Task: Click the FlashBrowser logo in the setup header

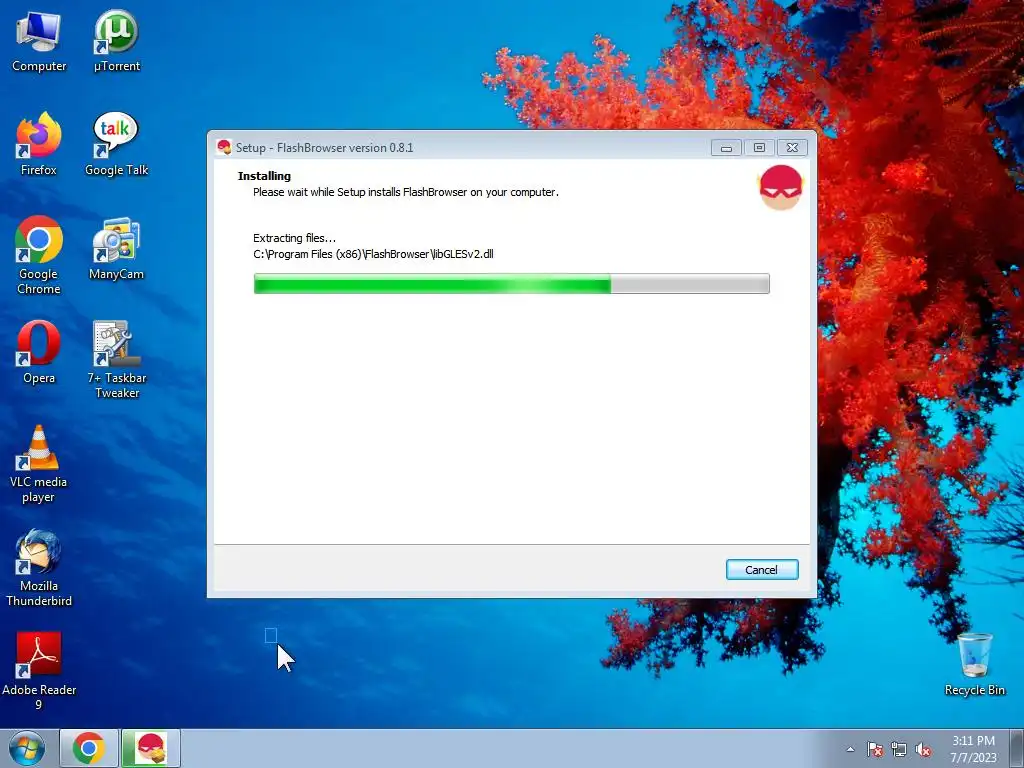Action: click(781, 187)
